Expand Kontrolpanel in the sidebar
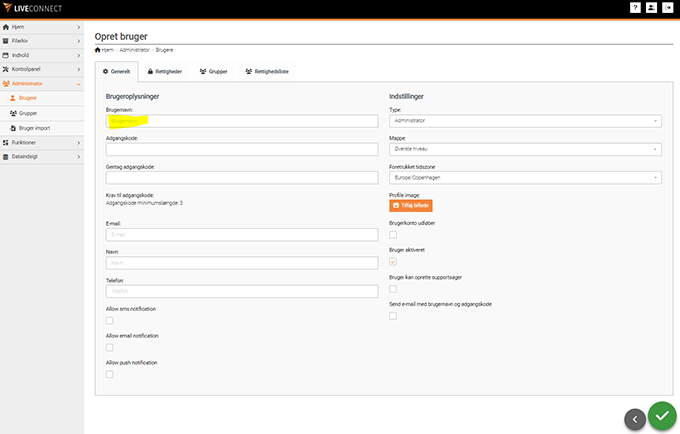Viewport: 680px width, 434px height. [x=41, y=69]
